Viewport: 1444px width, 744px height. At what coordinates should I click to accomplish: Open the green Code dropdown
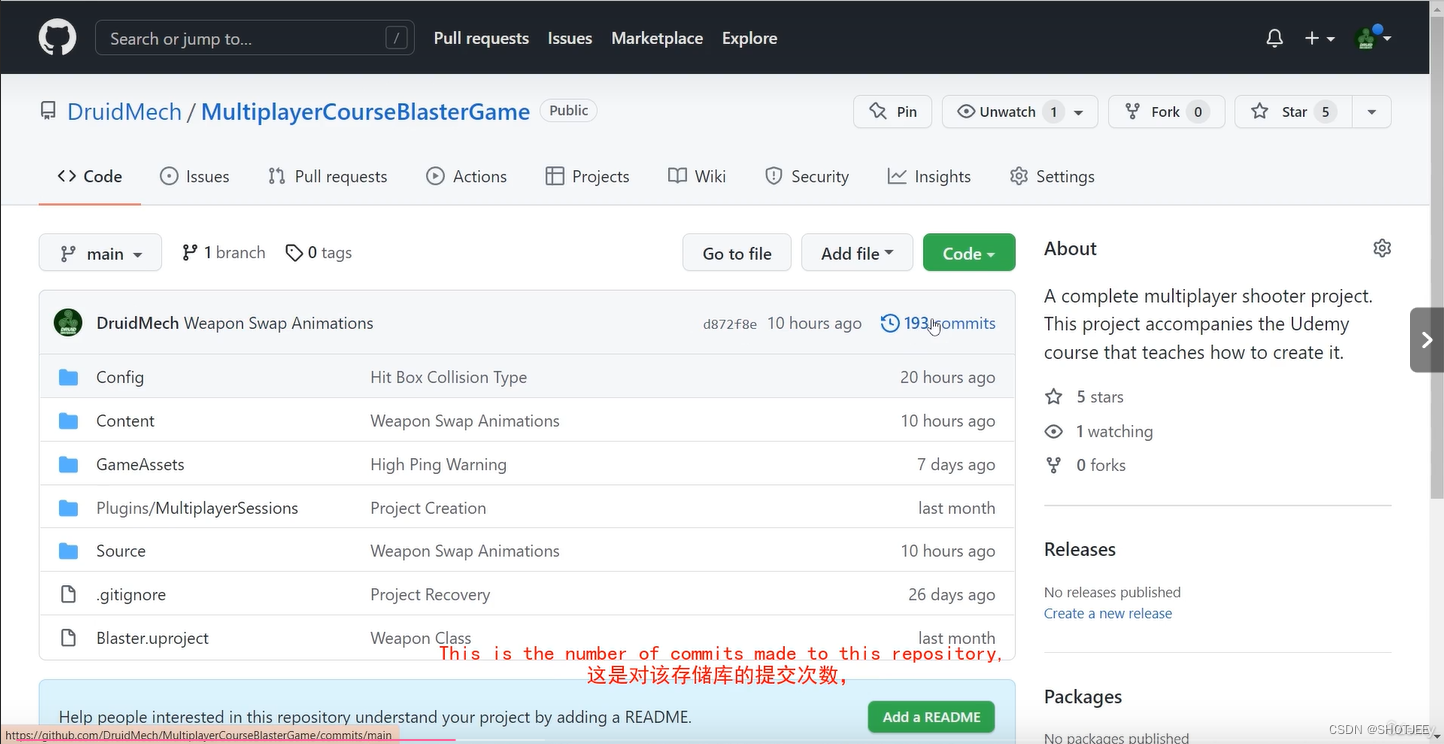[x=969, y=253]
